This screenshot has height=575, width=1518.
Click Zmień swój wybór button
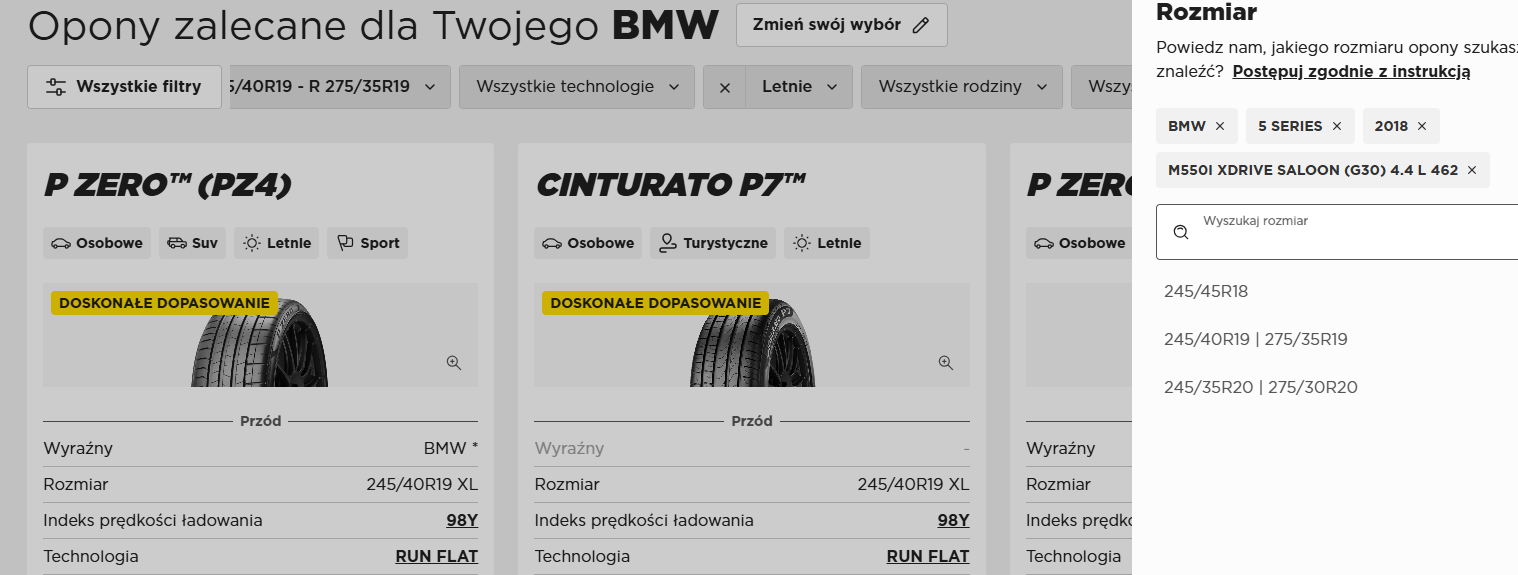[x=841, y=25]
